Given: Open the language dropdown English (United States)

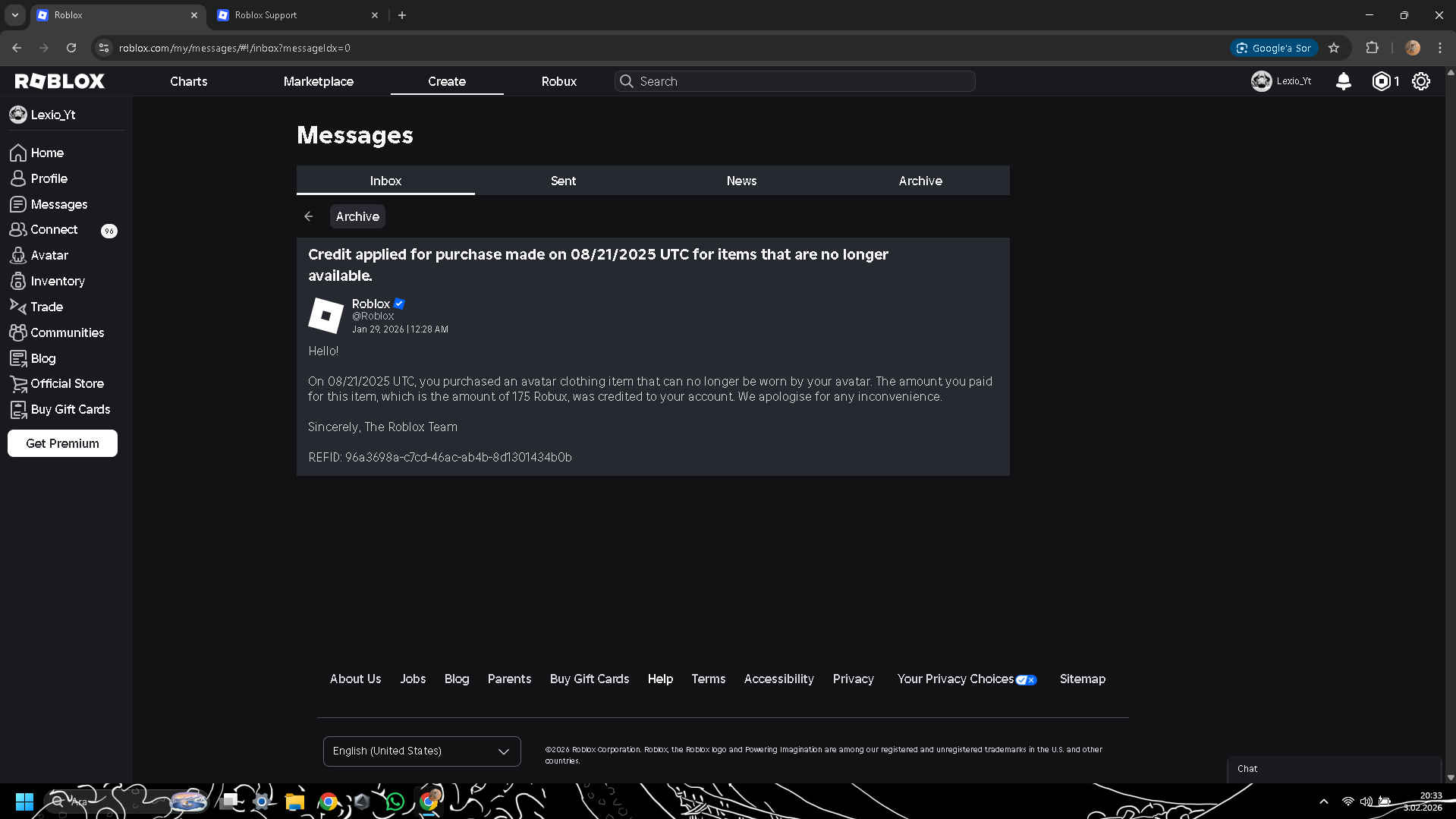Looking at the screenshot, I should point(422,751).
